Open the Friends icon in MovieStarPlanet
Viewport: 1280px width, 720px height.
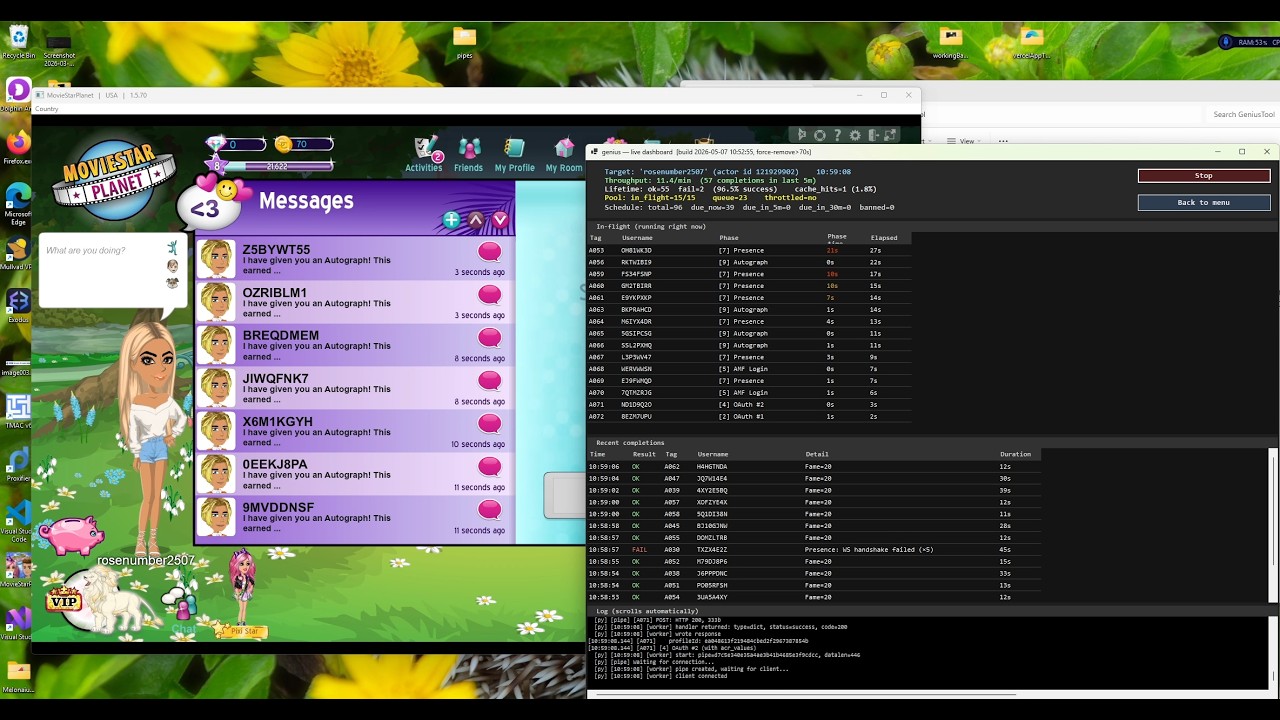pos(468,155)
